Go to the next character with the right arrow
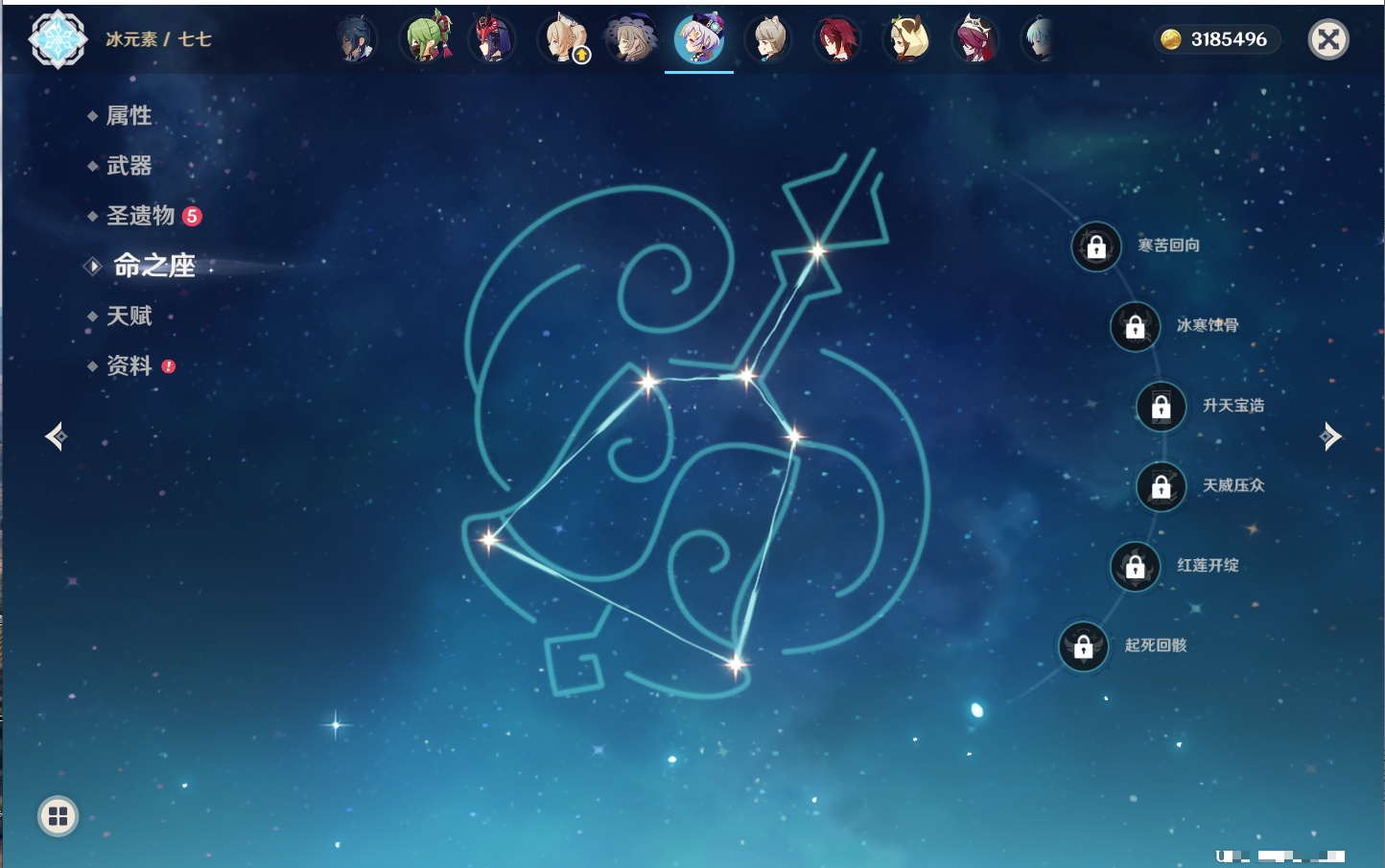Image resolution: width=1385 pixels, height=868 pixels. click(1330, 436)
